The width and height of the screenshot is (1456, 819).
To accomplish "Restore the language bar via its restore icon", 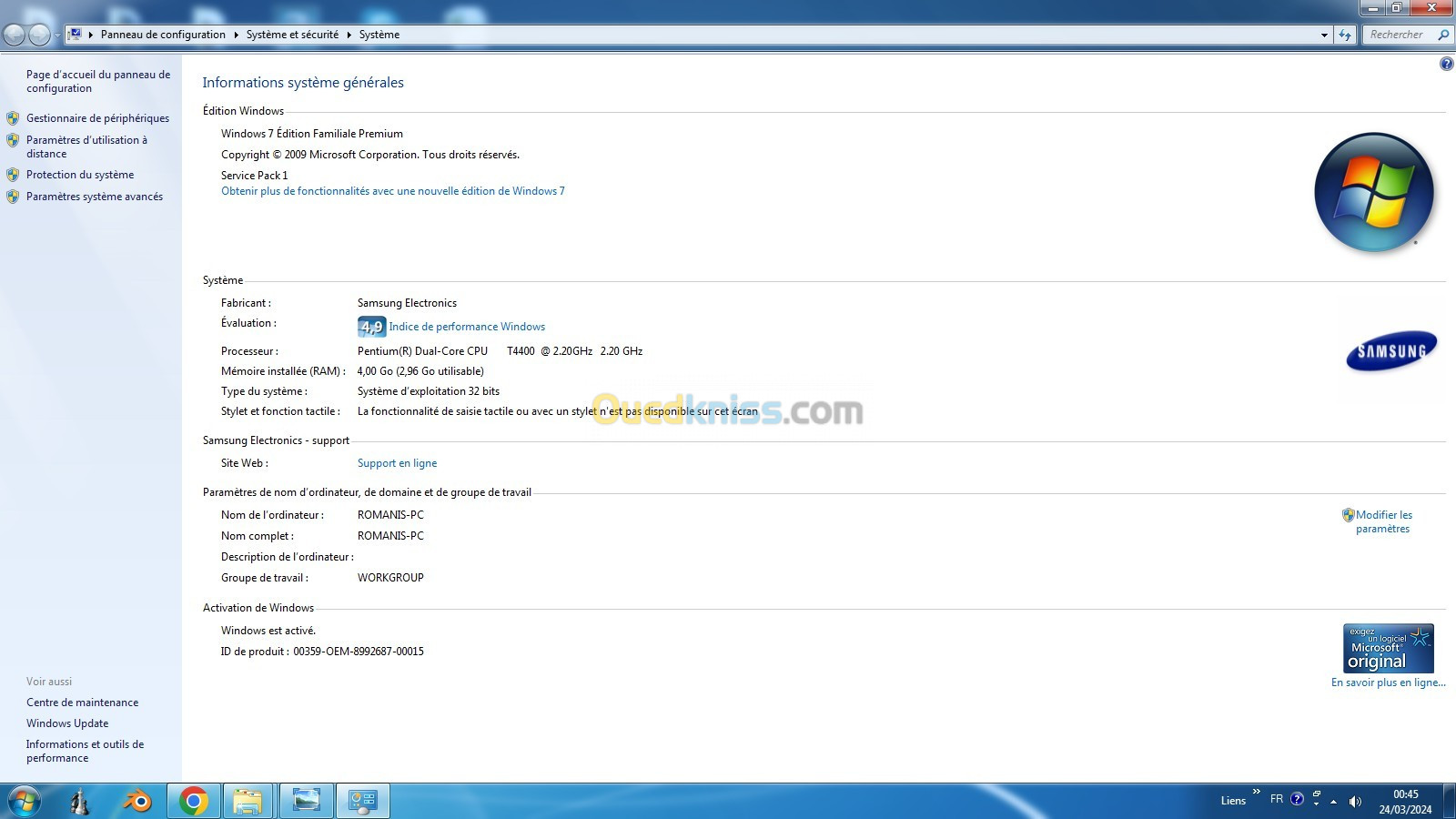I will [1316, 794].
